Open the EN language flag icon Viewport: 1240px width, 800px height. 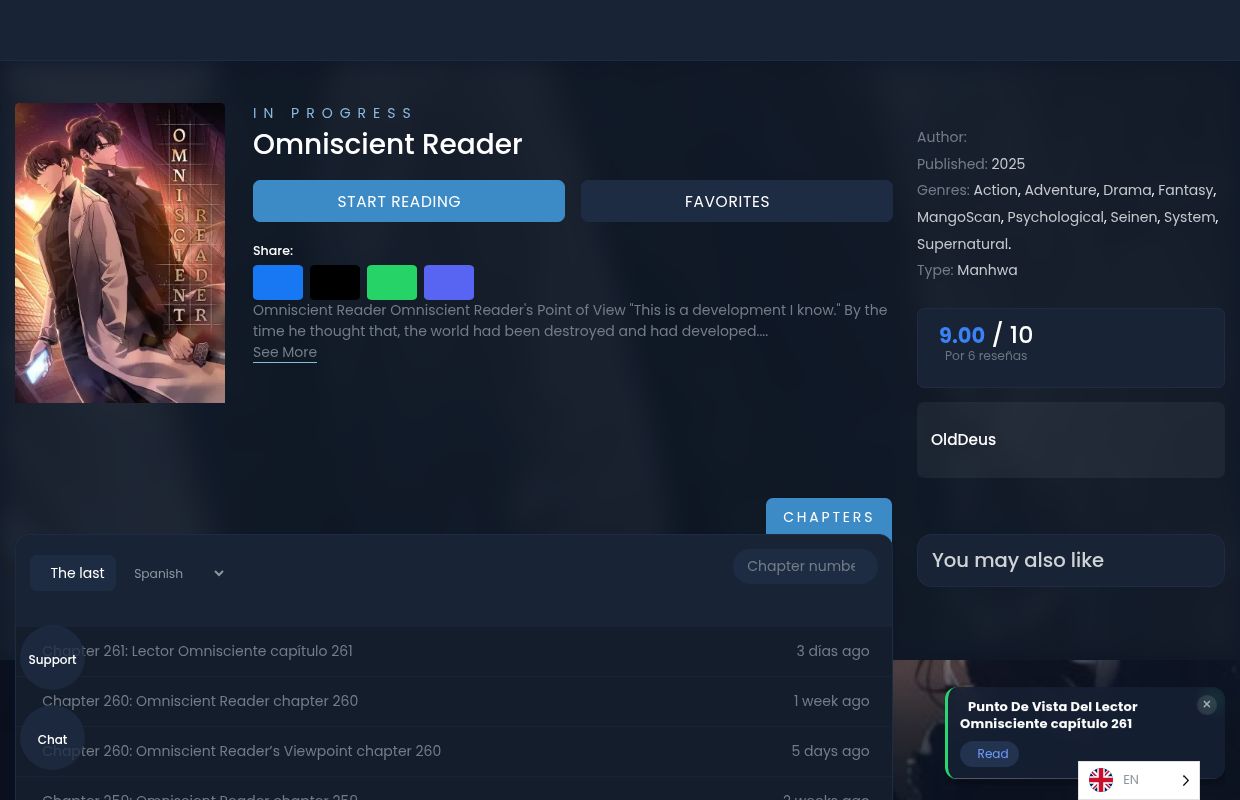coord(1101,780)
